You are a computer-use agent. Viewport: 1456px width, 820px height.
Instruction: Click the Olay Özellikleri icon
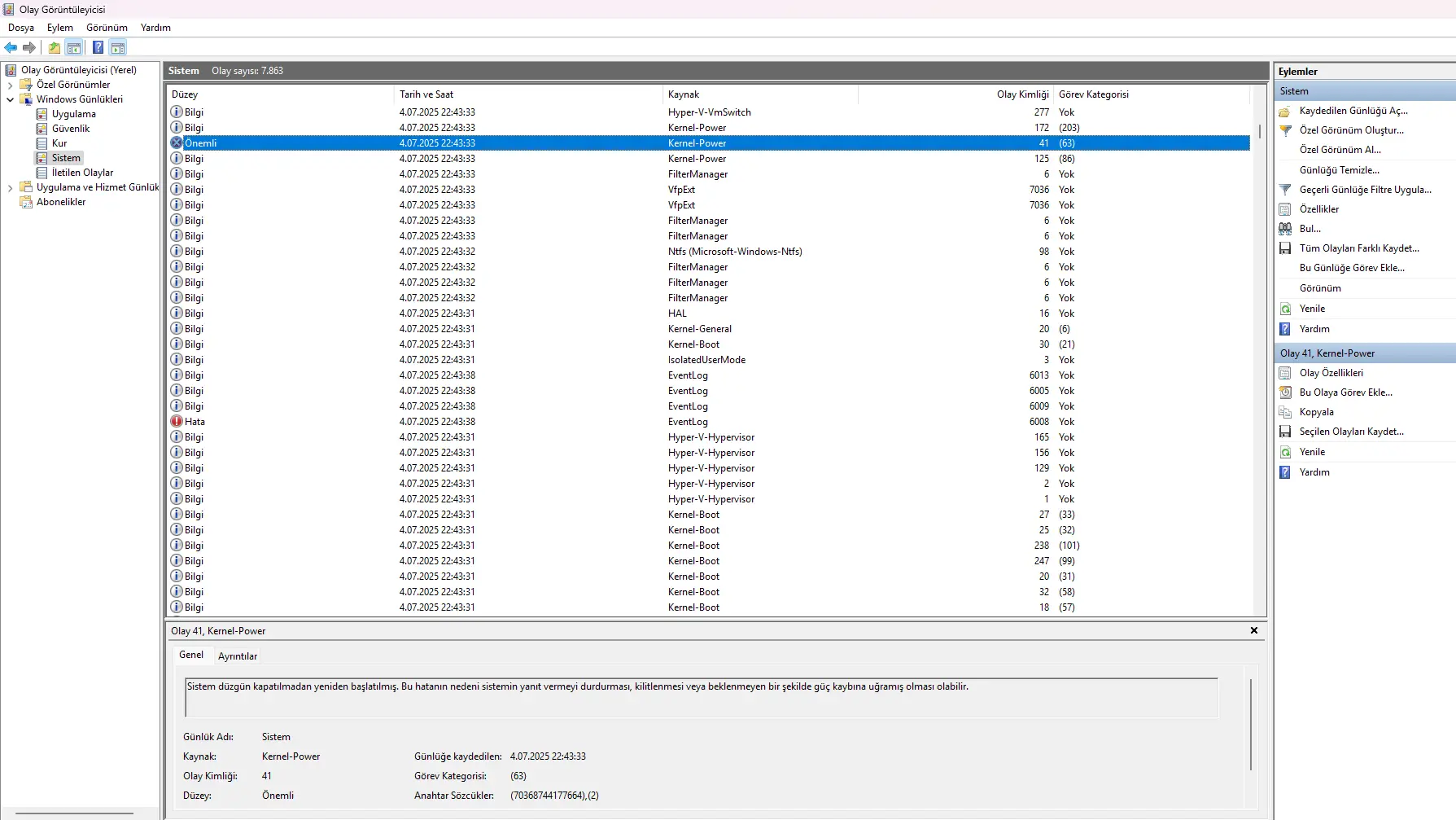(x=1285, y=373)
